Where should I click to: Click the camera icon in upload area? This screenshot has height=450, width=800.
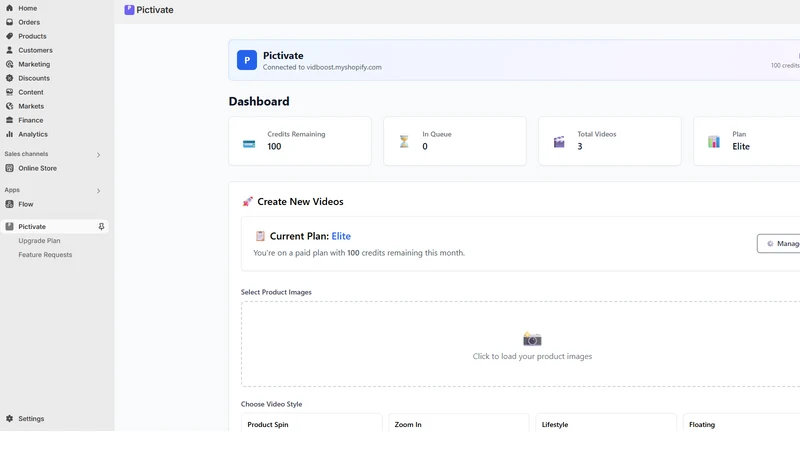(x=532, y=339)
